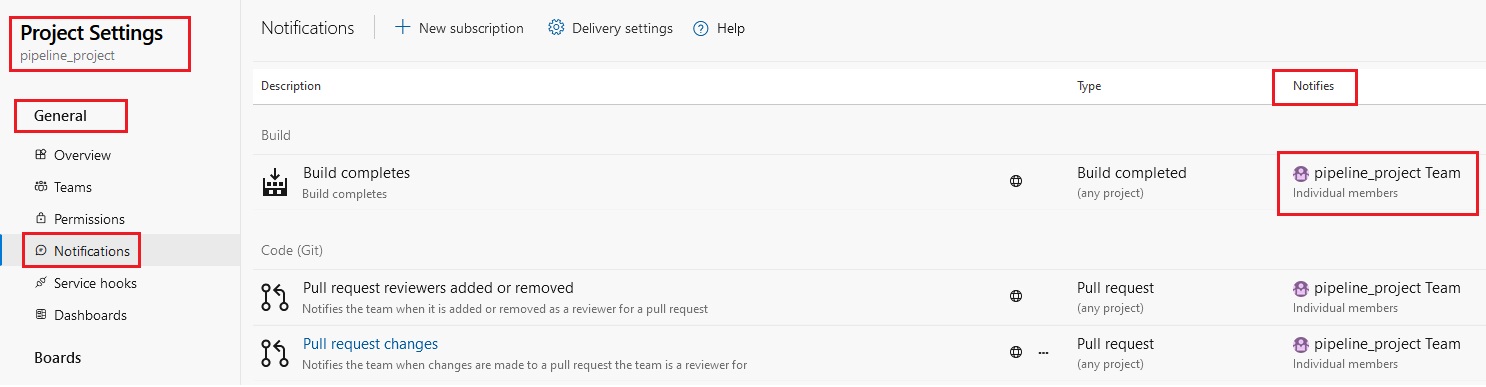Image resolution: width=1486 pixels, height=387 pixels.
Task: Click the Notifications page title
Action: click(308, 28)
